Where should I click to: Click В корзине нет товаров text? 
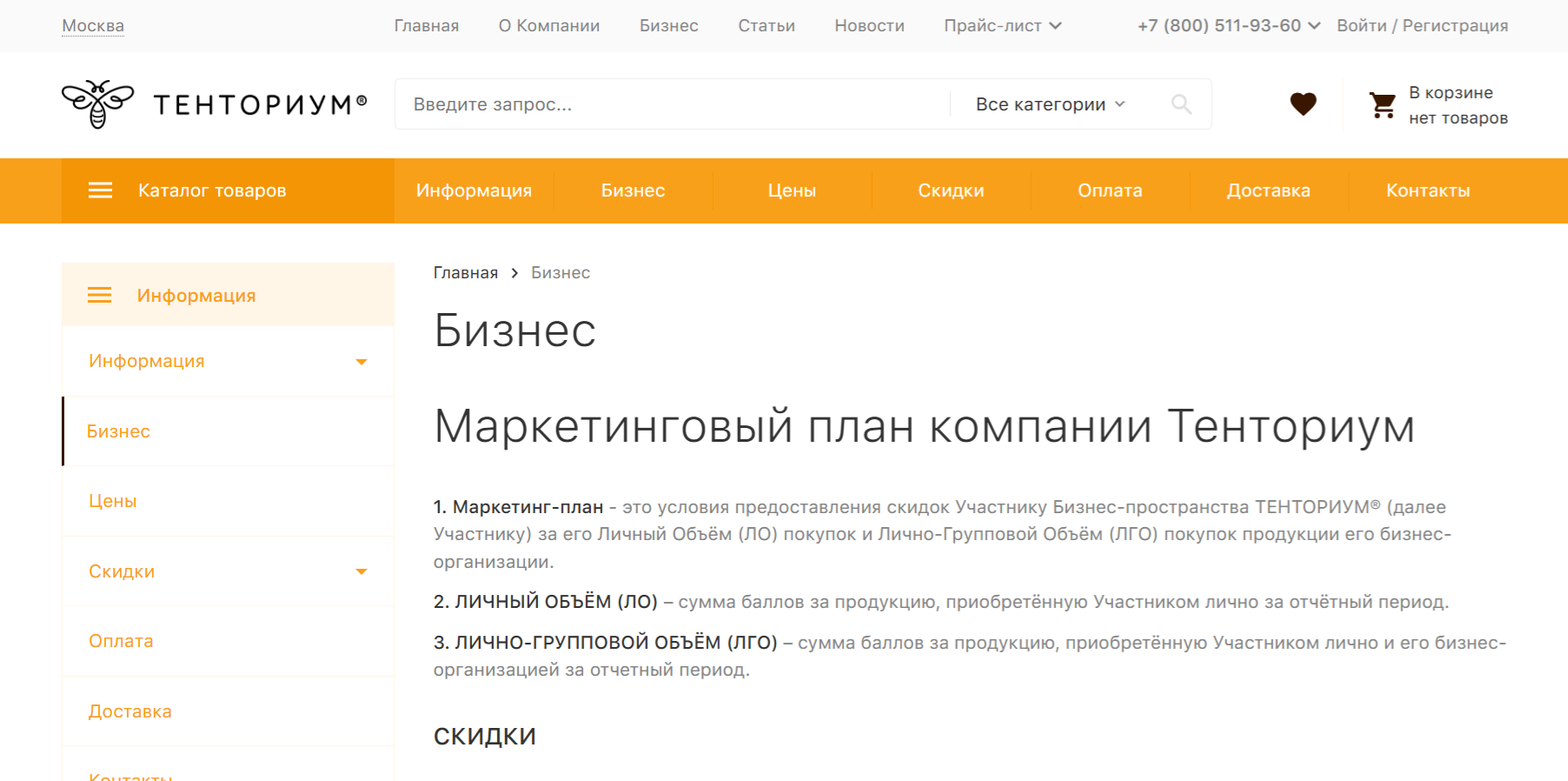click(x=1458, y=105)
